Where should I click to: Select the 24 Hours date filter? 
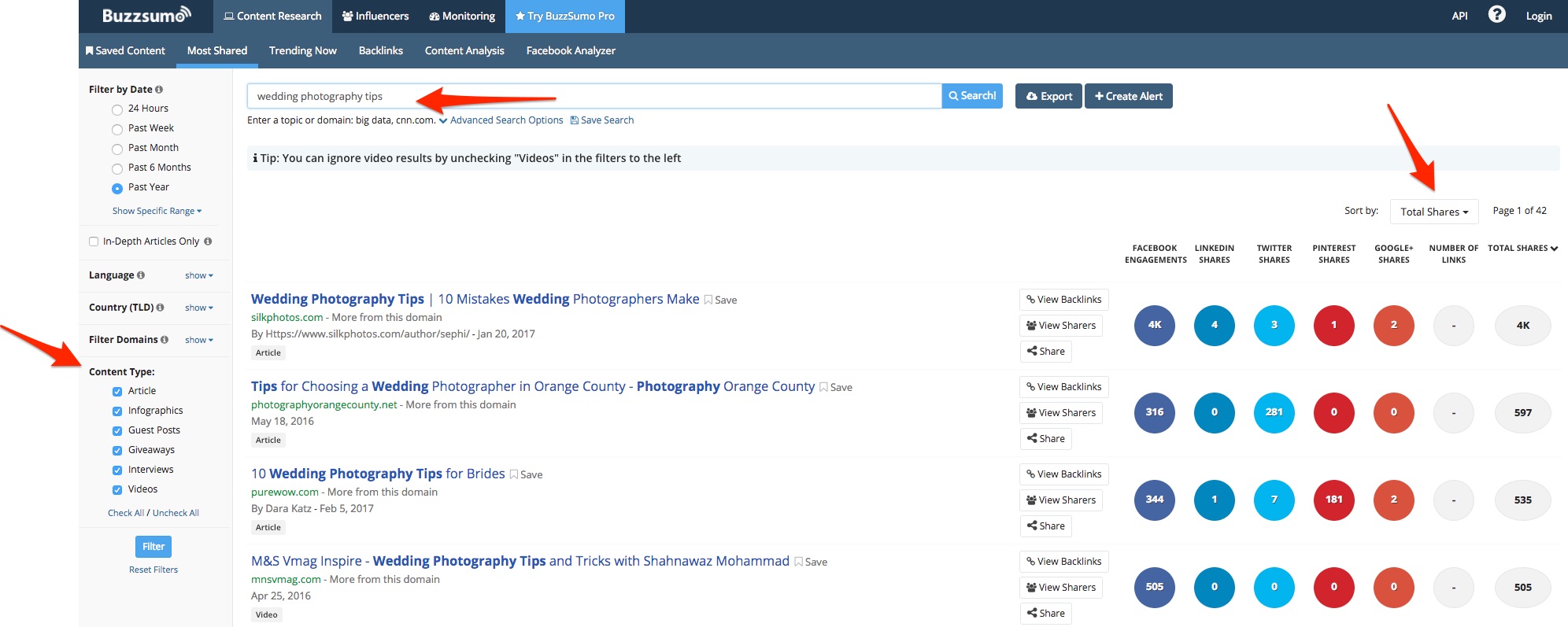(117, 109)
